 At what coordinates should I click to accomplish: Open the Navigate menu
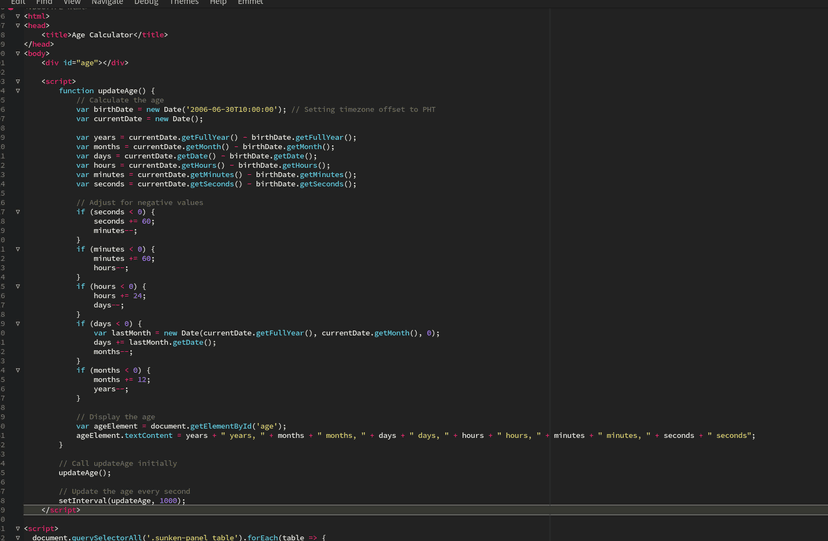[x=107, y=3]
